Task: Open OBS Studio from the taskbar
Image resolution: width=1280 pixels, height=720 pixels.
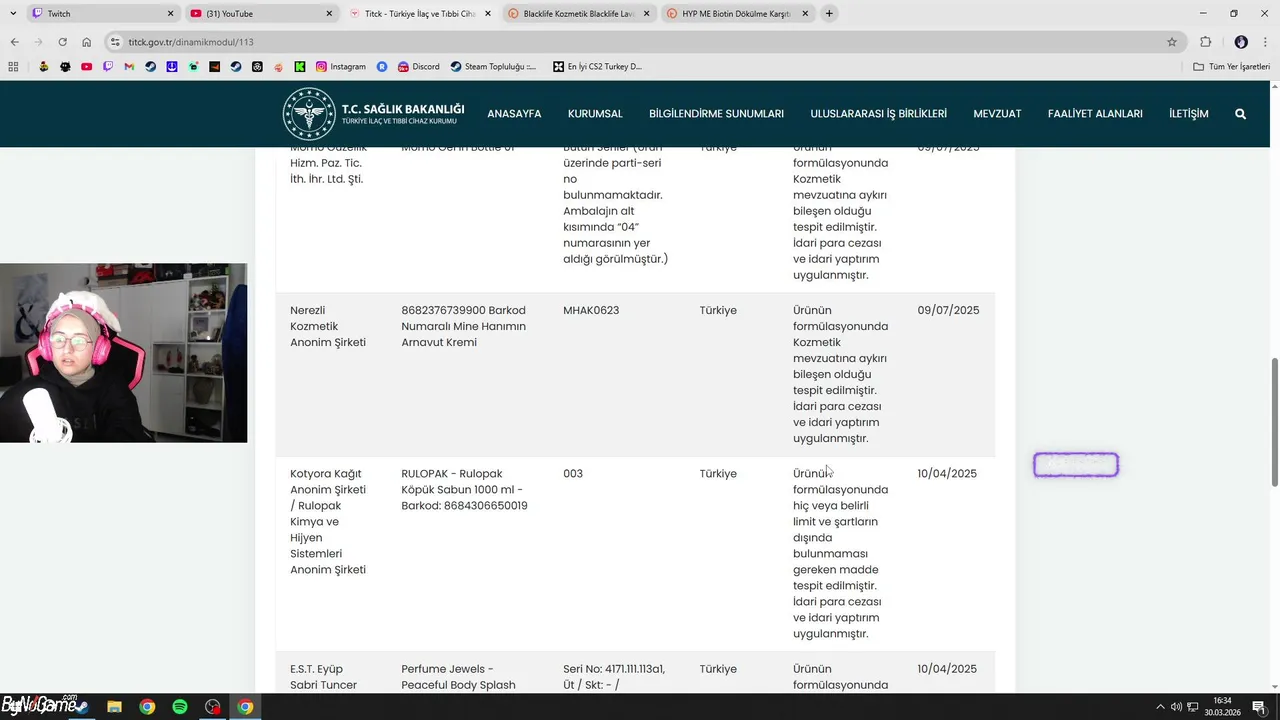Action: pos(212,707)
